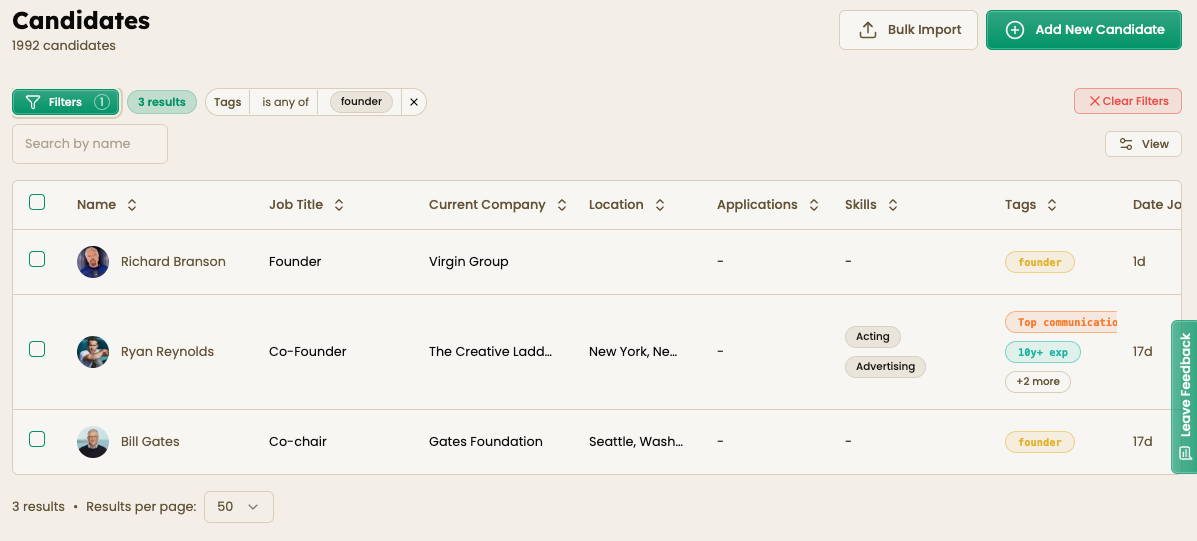Image resolution: width=1197 pixels, height=541 pixels.
Task: Expand '+2 more' tags for Ryan Reynolds
Action: tap(1037, 382)
